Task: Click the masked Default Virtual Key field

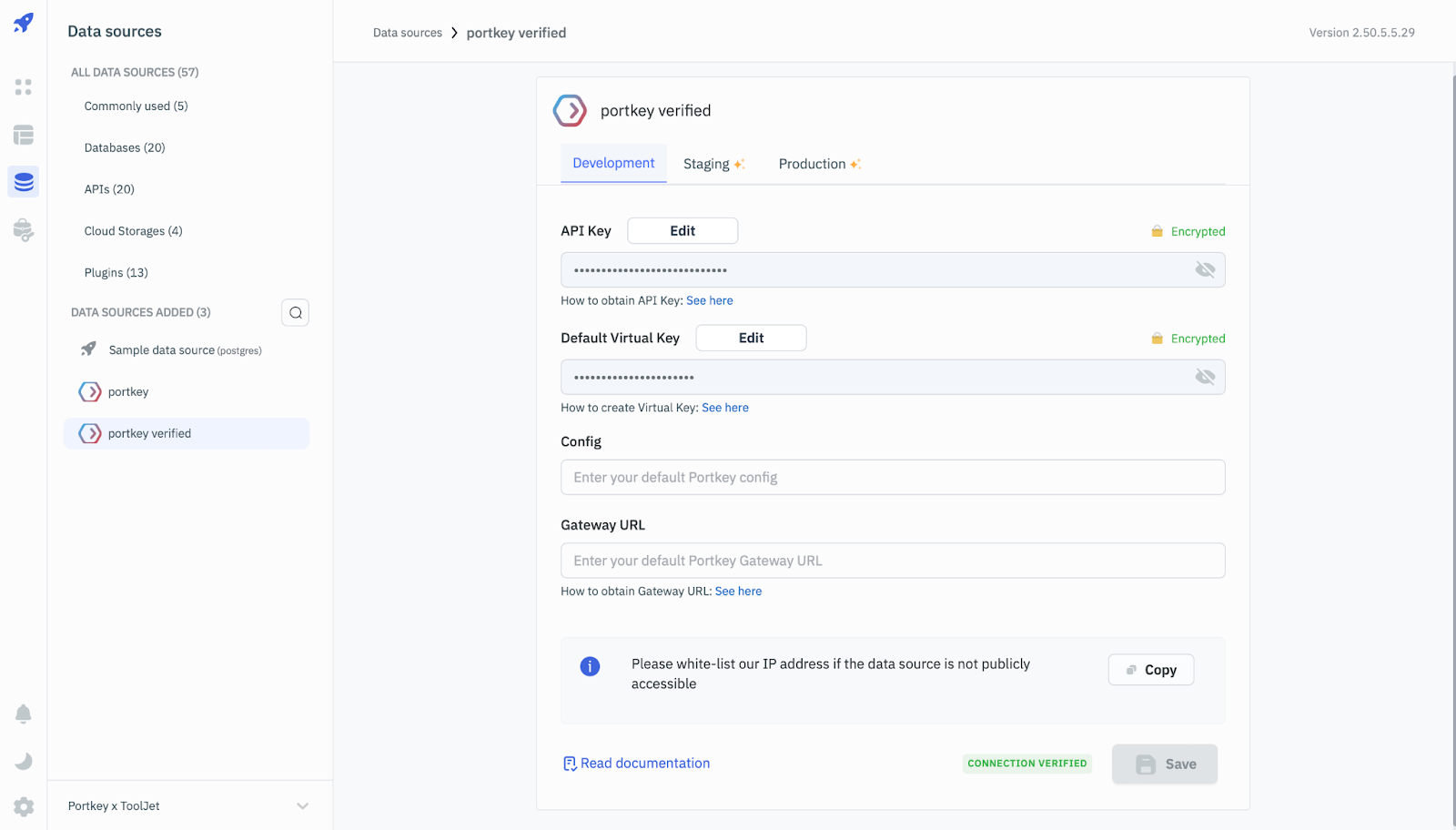Action: (x=893, y=377)
